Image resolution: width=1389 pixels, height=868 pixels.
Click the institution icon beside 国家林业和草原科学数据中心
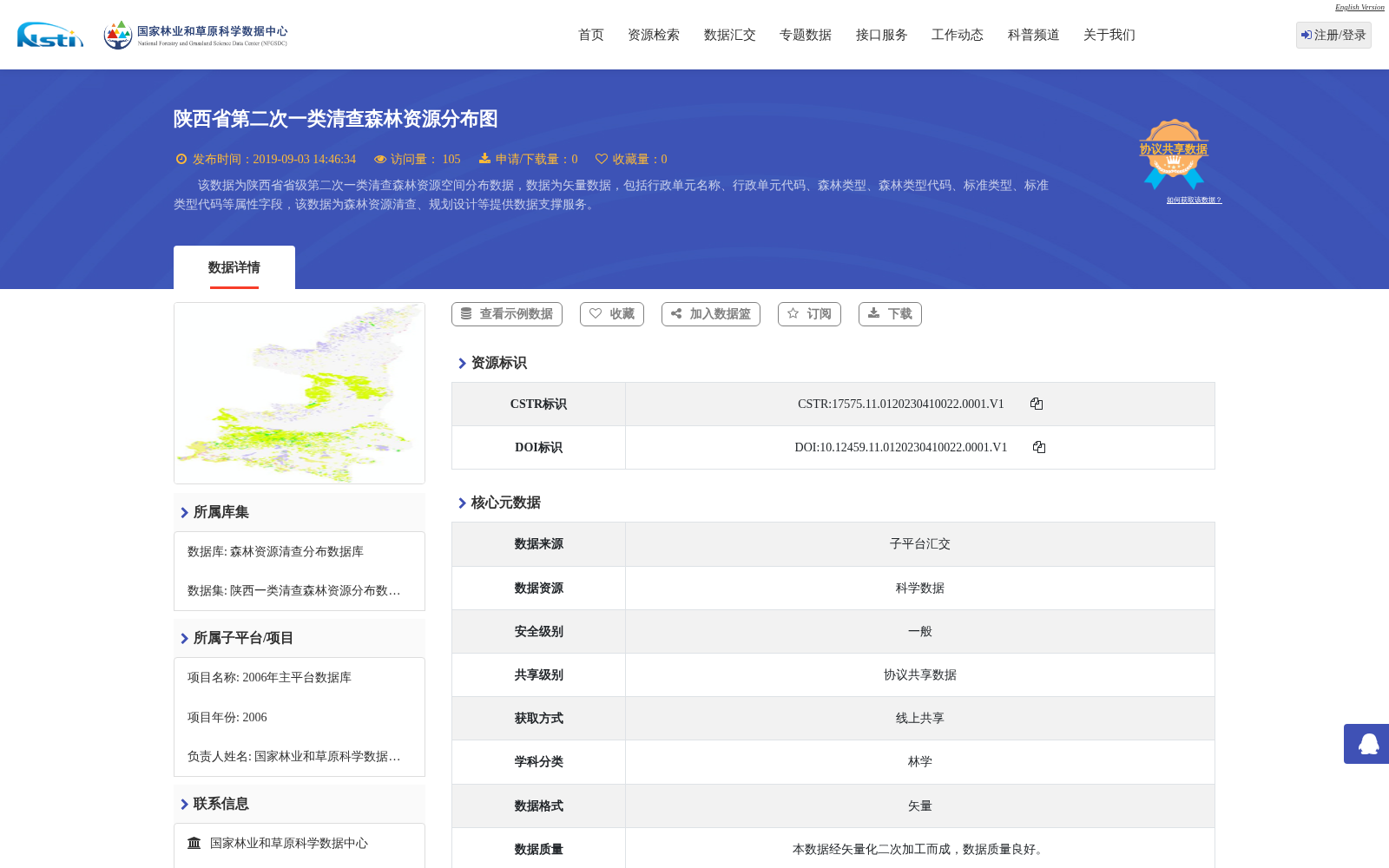tap(194, 843)
